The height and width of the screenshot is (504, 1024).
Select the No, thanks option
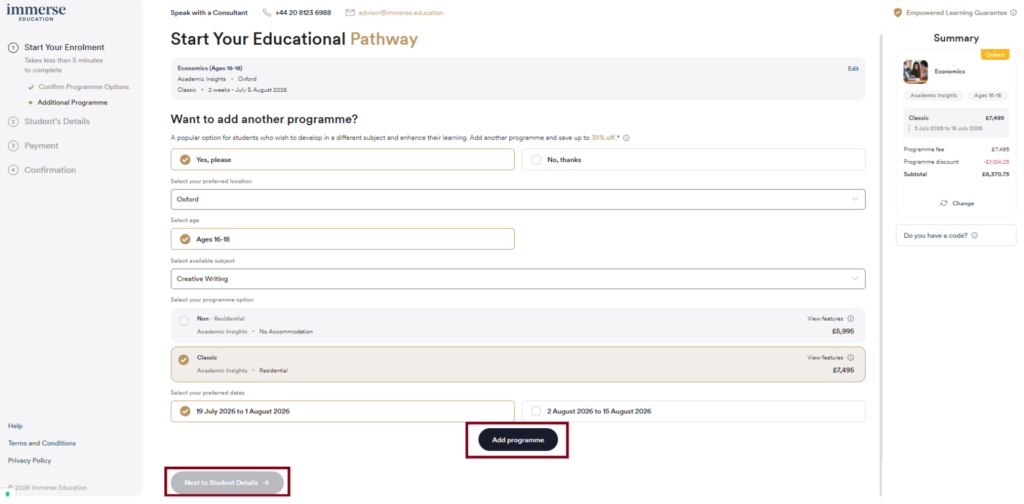tap(537, 159)
